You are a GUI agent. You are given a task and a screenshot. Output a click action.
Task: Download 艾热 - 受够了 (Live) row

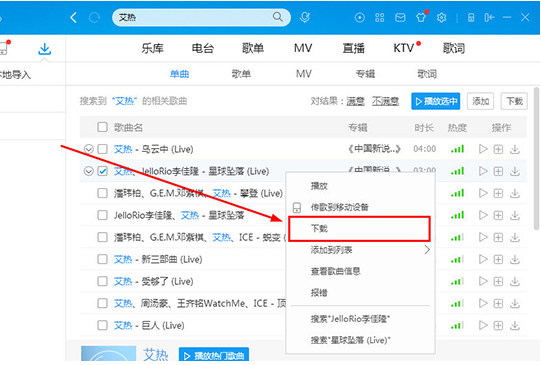(515, 281)
